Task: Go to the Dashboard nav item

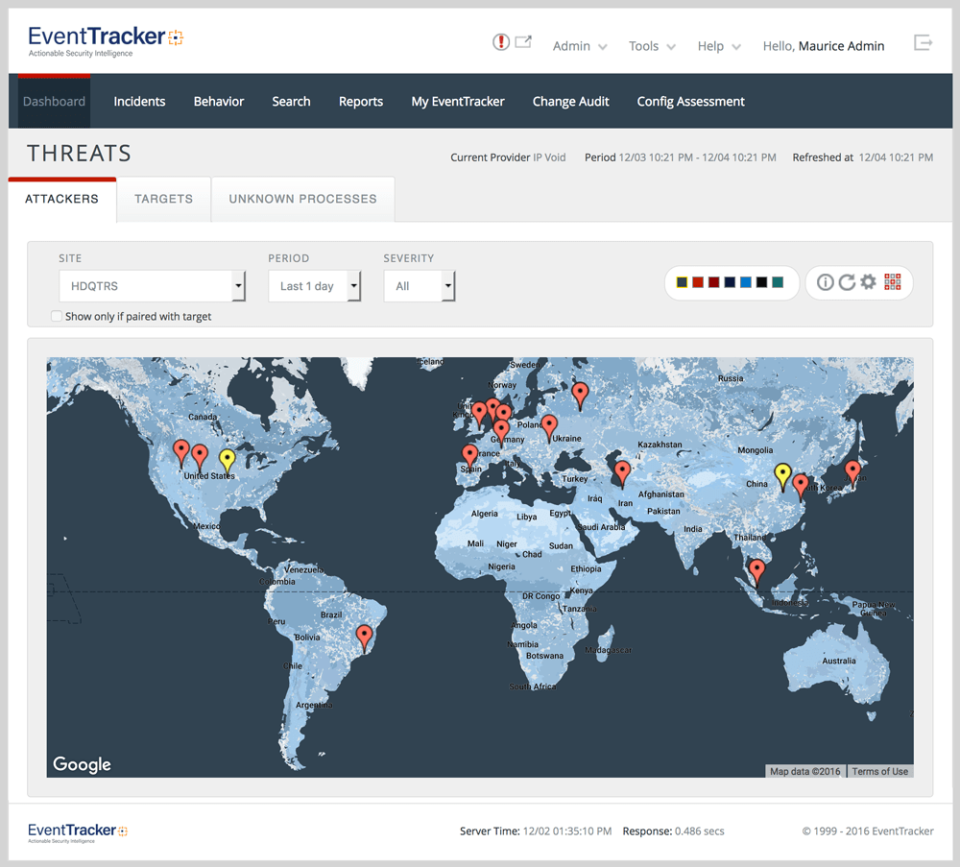Action: click(x=54, y=102)
